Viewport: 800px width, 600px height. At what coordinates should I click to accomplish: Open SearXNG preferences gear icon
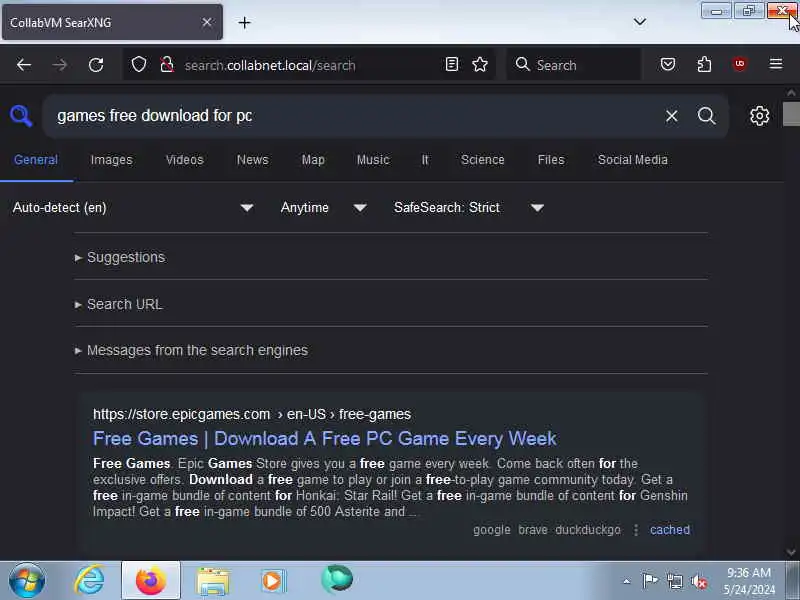tap(760, 116)
